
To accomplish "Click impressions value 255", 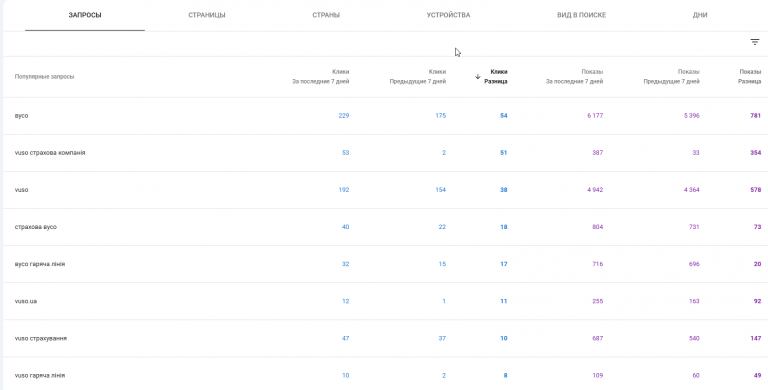I will 598,301.
